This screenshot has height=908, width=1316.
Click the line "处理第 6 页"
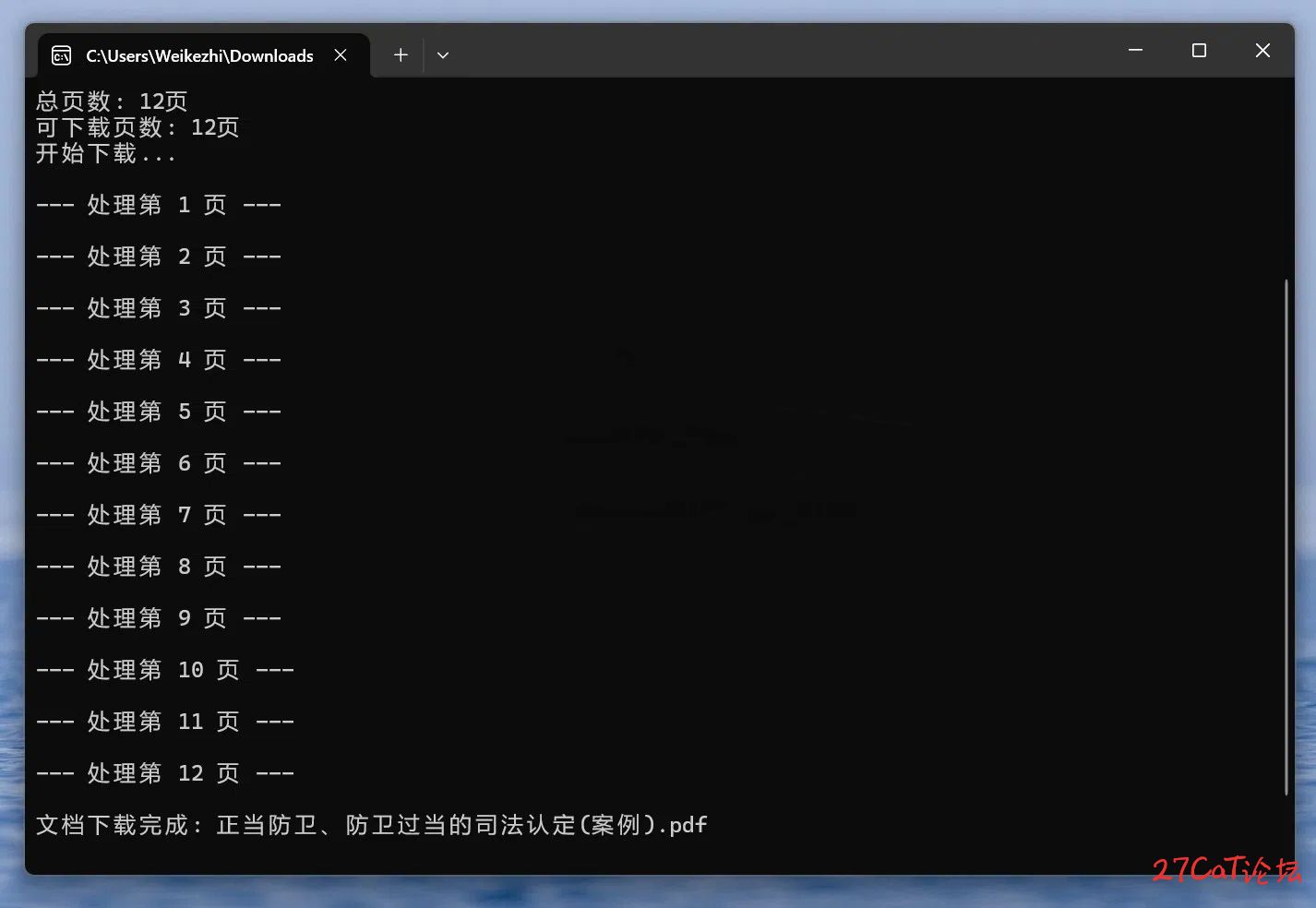click(x=159, y=463)
